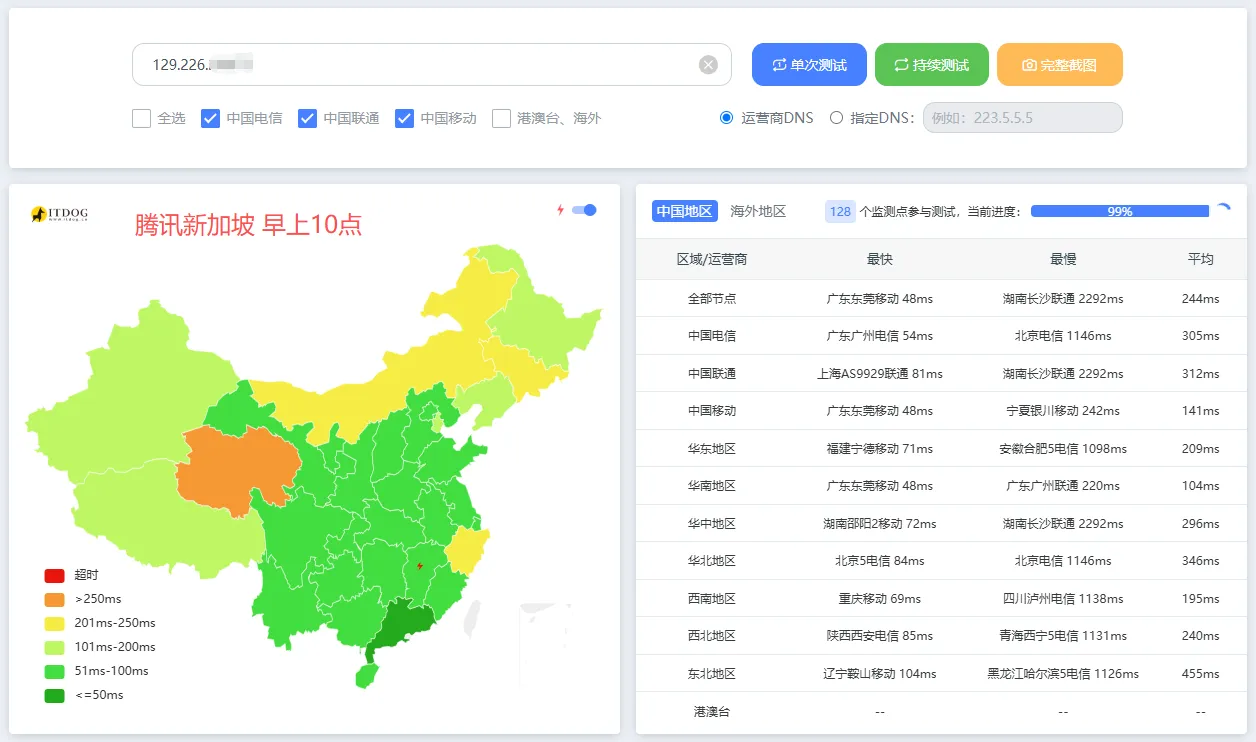Click the 99% progress bar
Viewport: 1256px width, 742px height.
(x=1120, y=211)
